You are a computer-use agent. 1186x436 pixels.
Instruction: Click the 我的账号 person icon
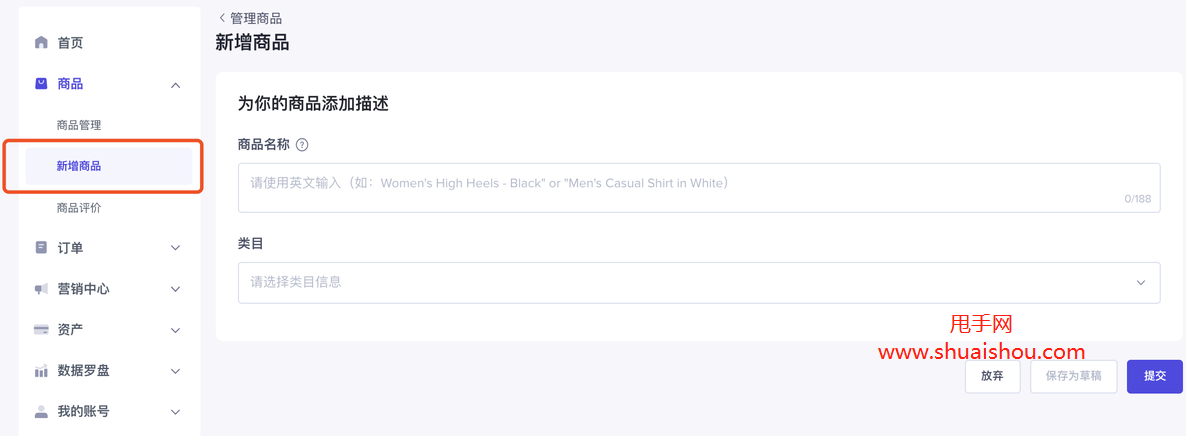coord(41,411)
